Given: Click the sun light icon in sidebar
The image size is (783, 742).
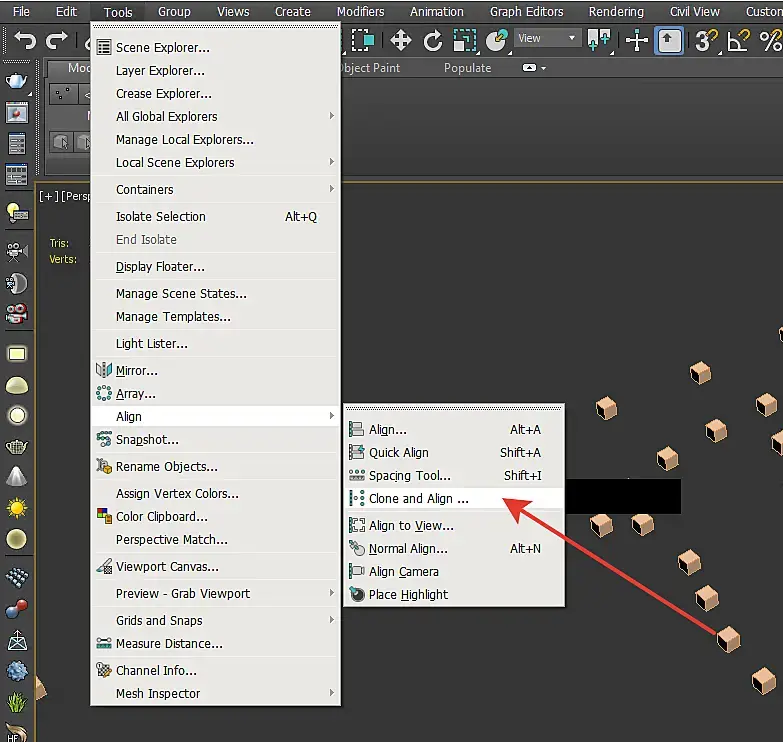Looking at the screenshot, I should coord(16,508).
